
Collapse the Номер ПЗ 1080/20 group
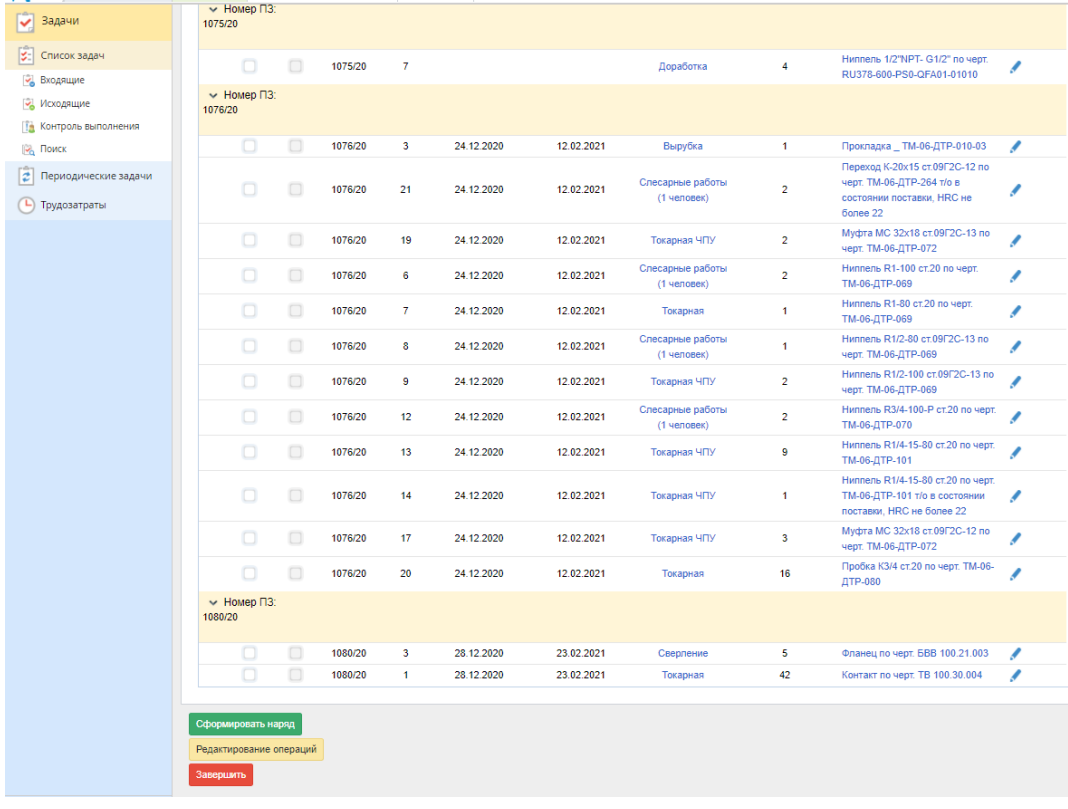click(x=213, y=603)
